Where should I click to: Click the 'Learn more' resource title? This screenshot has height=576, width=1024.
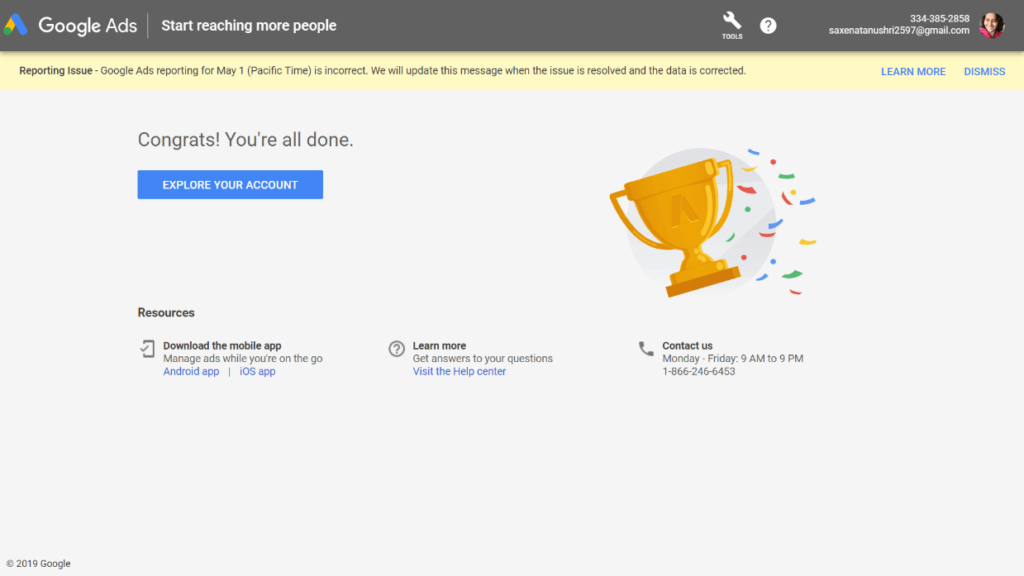point(440,346)
